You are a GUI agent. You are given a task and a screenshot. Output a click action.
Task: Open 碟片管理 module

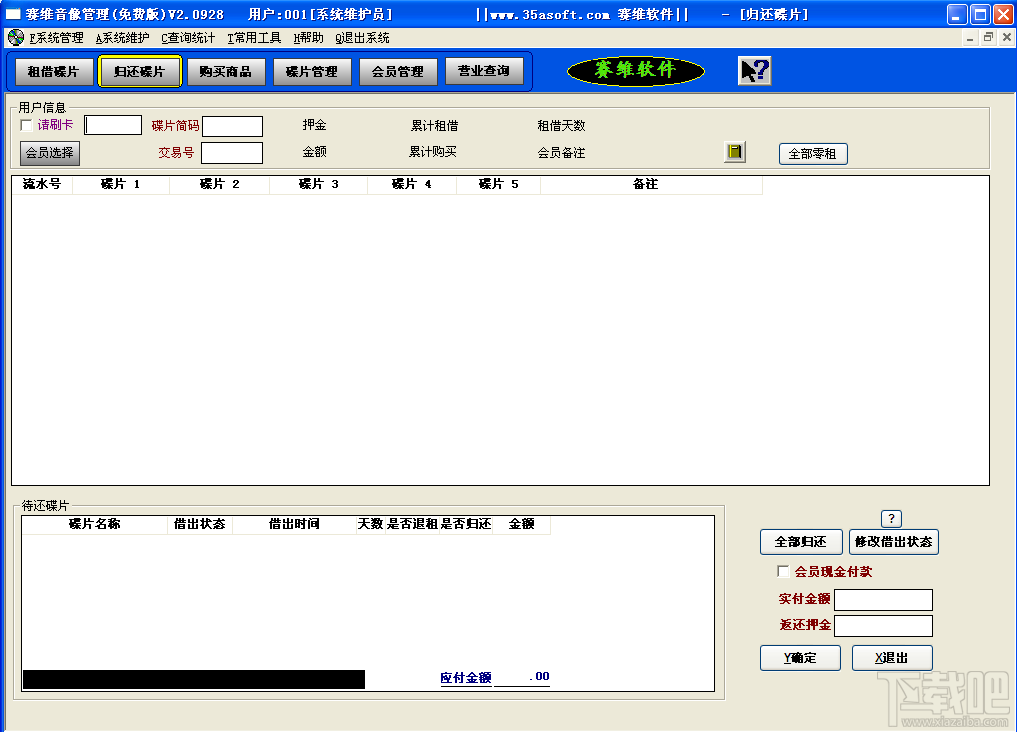[x=312, y=71]
